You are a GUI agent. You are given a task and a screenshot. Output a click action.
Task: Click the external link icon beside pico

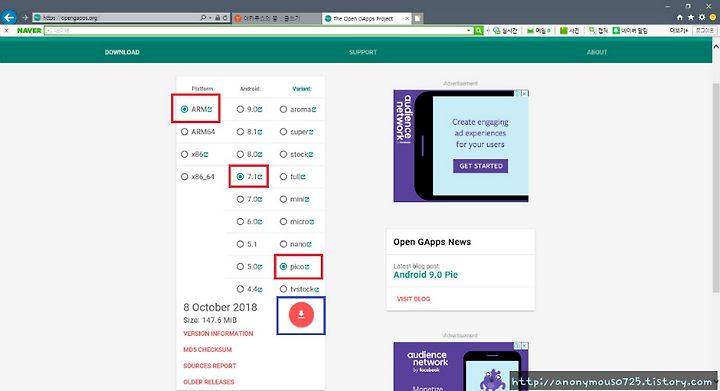[307, 267]
